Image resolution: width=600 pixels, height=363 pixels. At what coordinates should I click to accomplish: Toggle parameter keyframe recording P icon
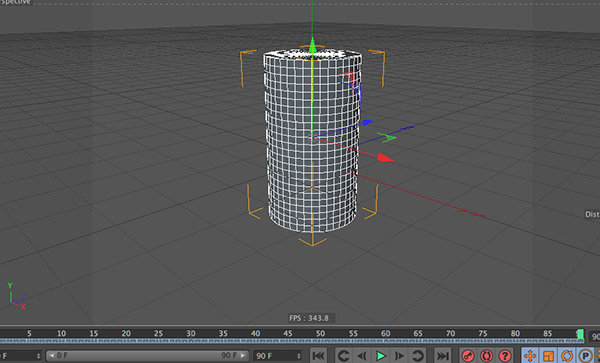coord(585,356)
